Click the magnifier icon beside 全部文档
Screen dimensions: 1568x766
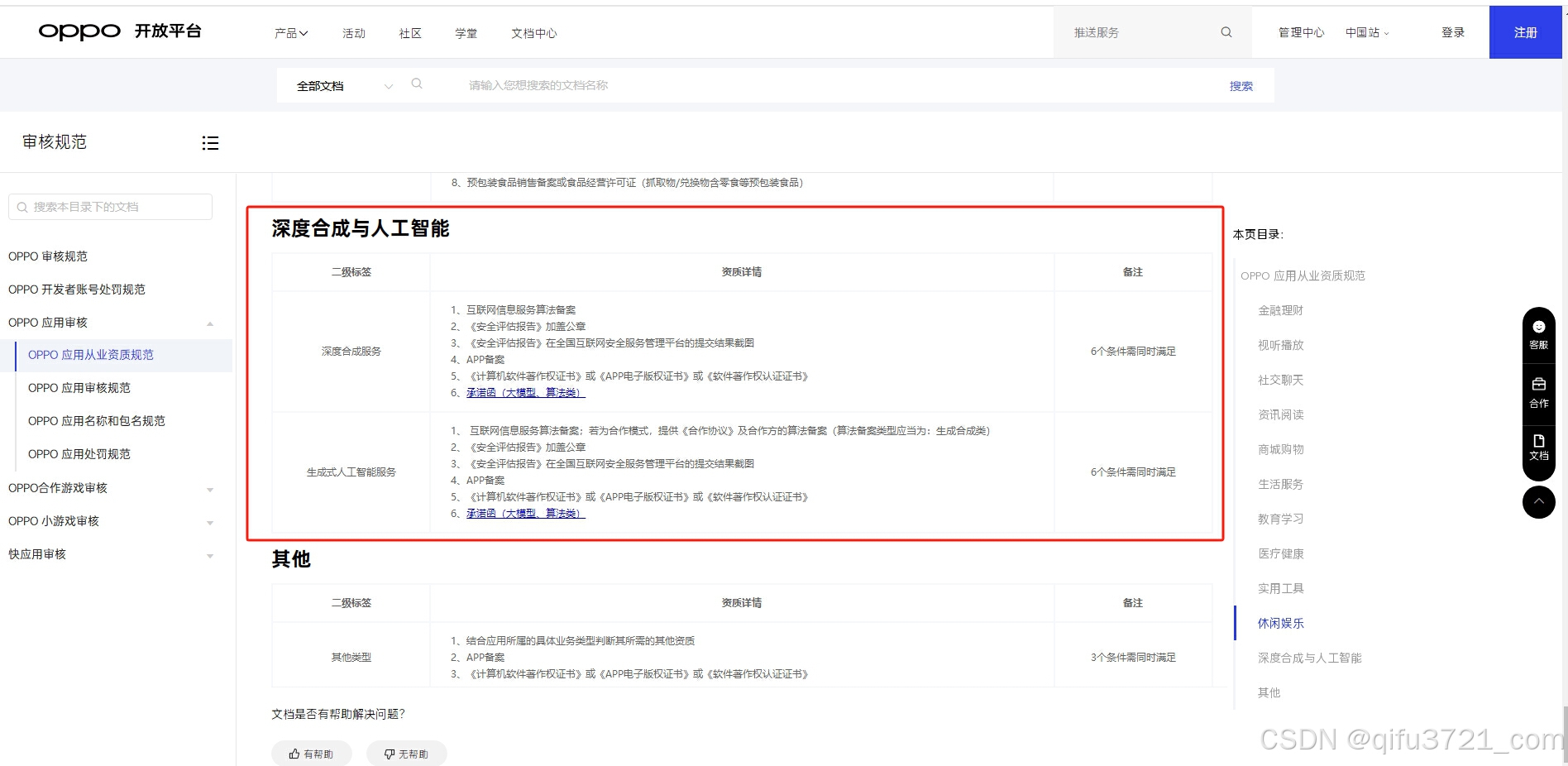click(417, 84)
